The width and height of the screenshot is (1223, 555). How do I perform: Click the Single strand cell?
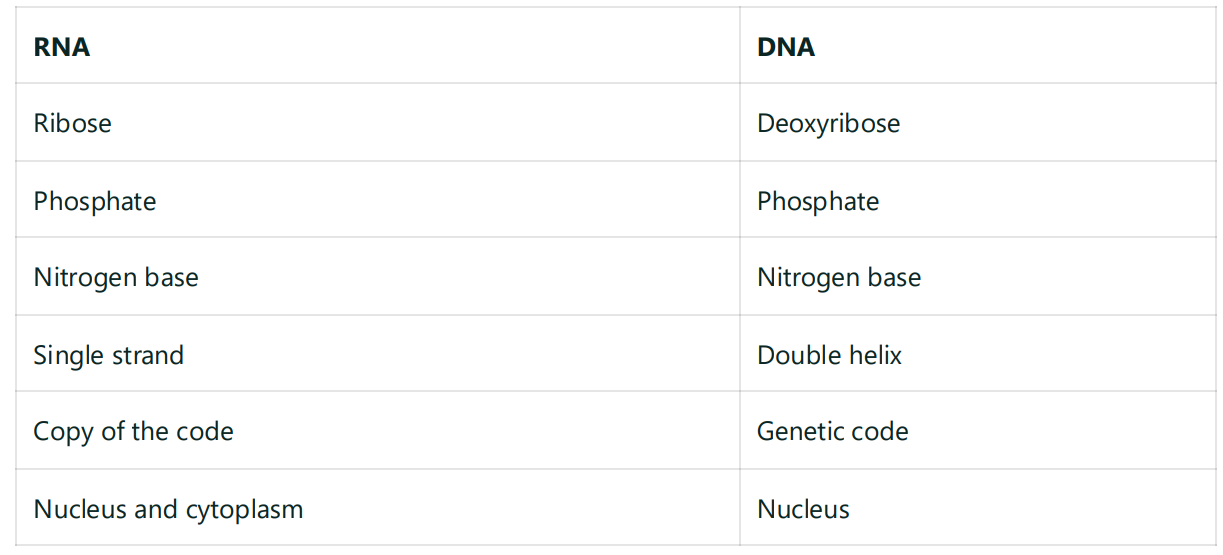click(109, 355)
